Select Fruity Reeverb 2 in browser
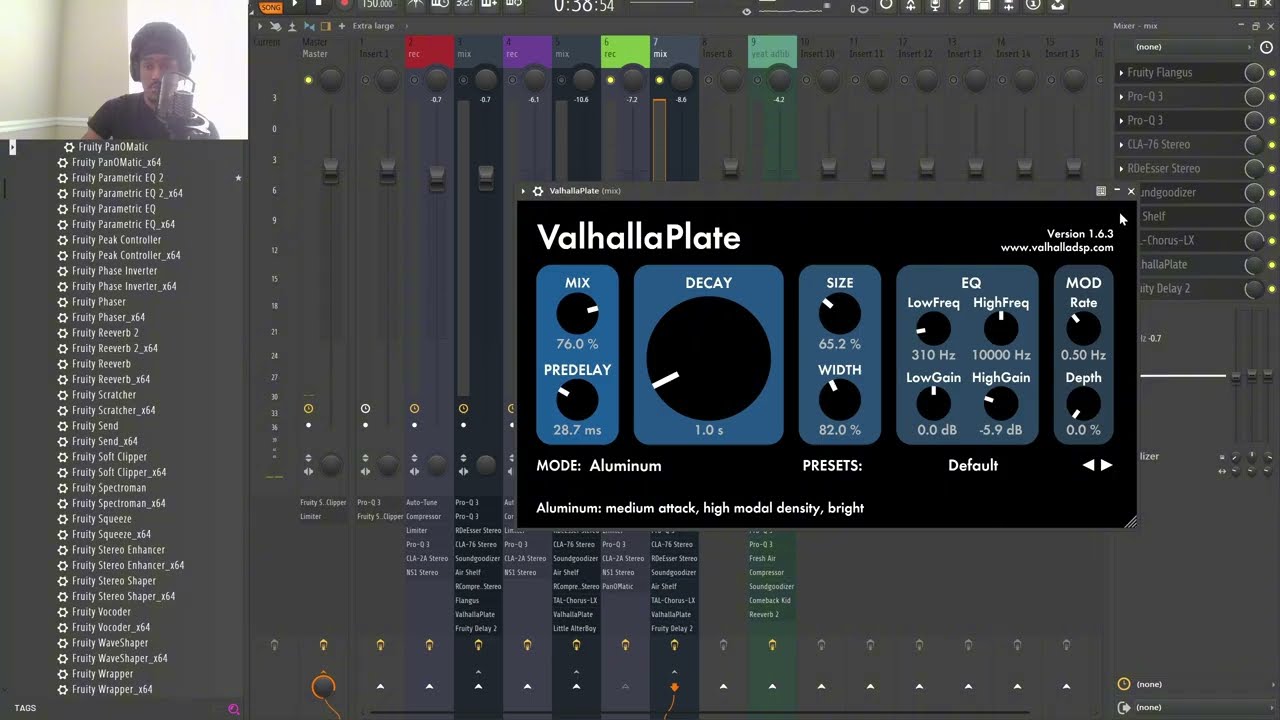The image size is (1280, 720). [x=105, y=333]
